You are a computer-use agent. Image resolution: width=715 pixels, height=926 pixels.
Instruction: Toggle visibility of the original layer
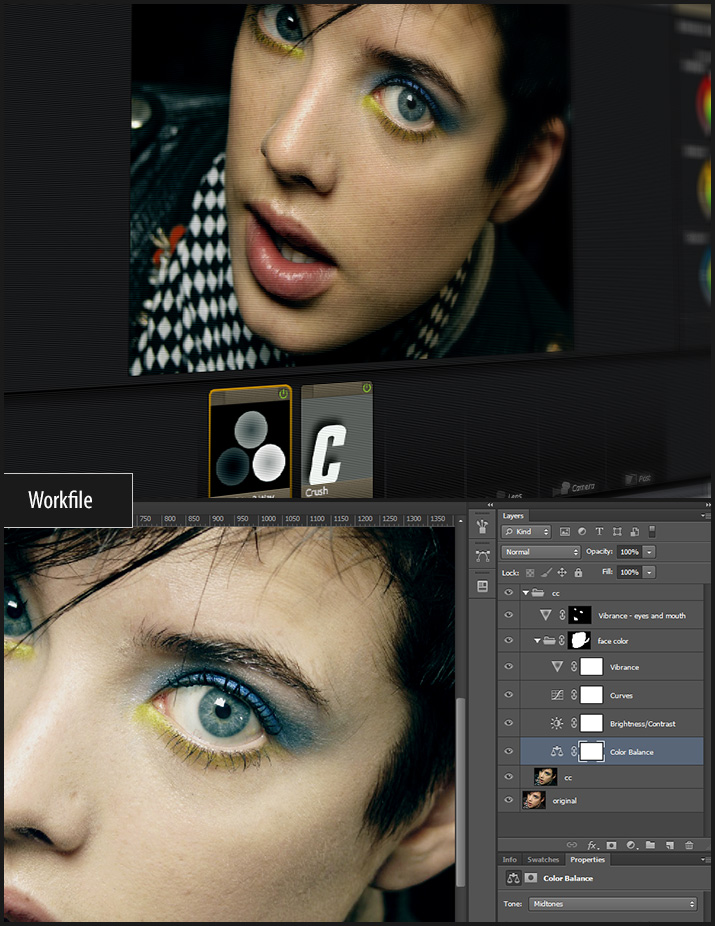tap(509, 800)
